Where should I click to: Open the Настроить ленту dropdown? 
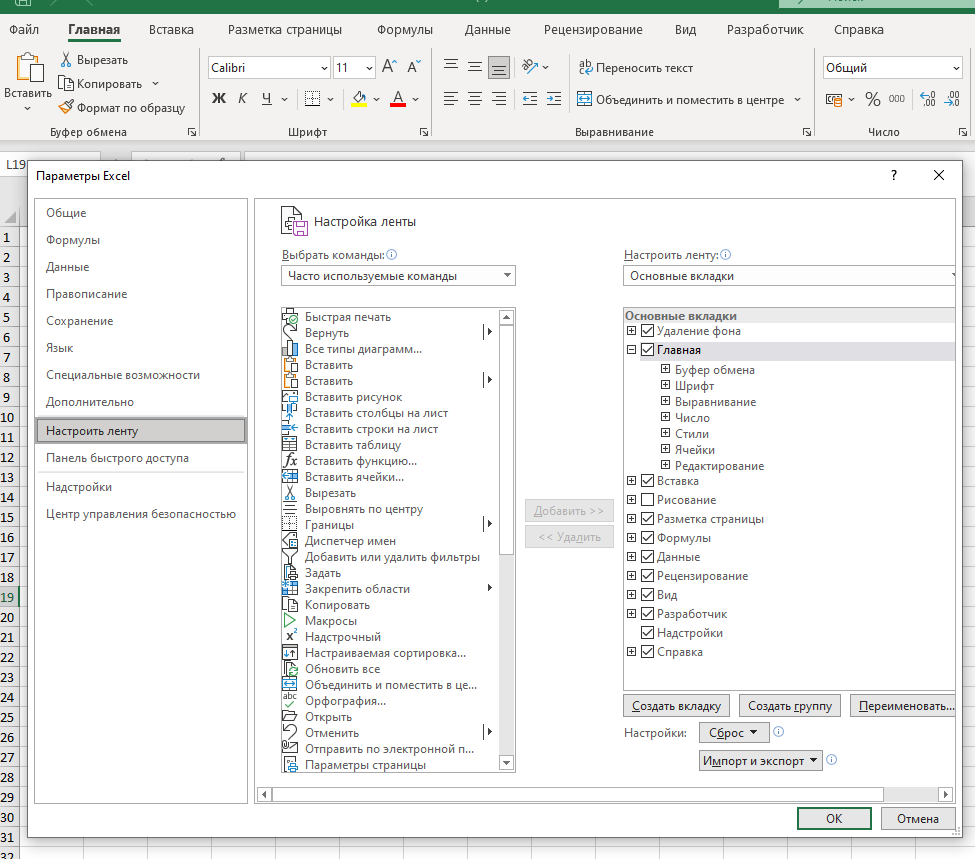pyautogui.click(x=788, y=276)
